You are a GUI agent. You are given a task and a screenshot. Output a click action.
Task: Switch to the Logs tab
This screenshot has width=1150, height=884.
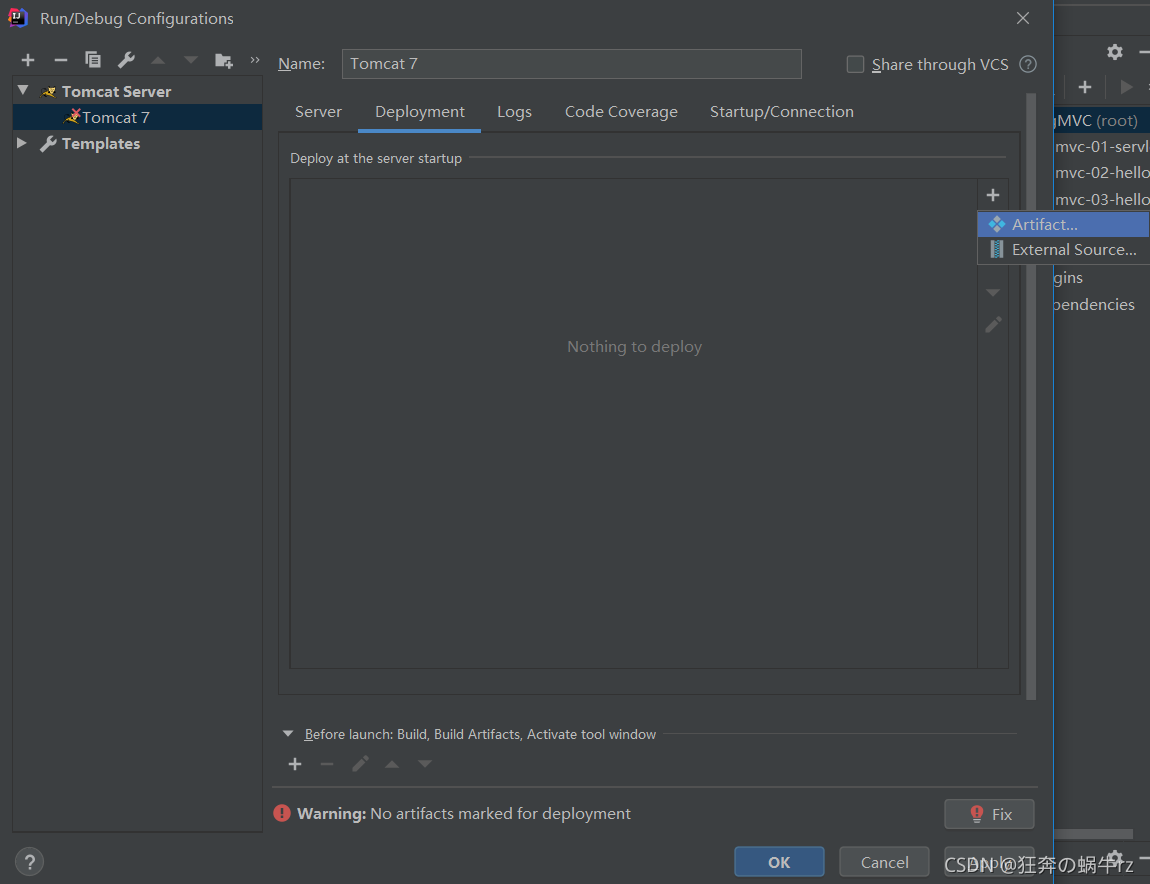pyautogui.click(x=514, y=112)
